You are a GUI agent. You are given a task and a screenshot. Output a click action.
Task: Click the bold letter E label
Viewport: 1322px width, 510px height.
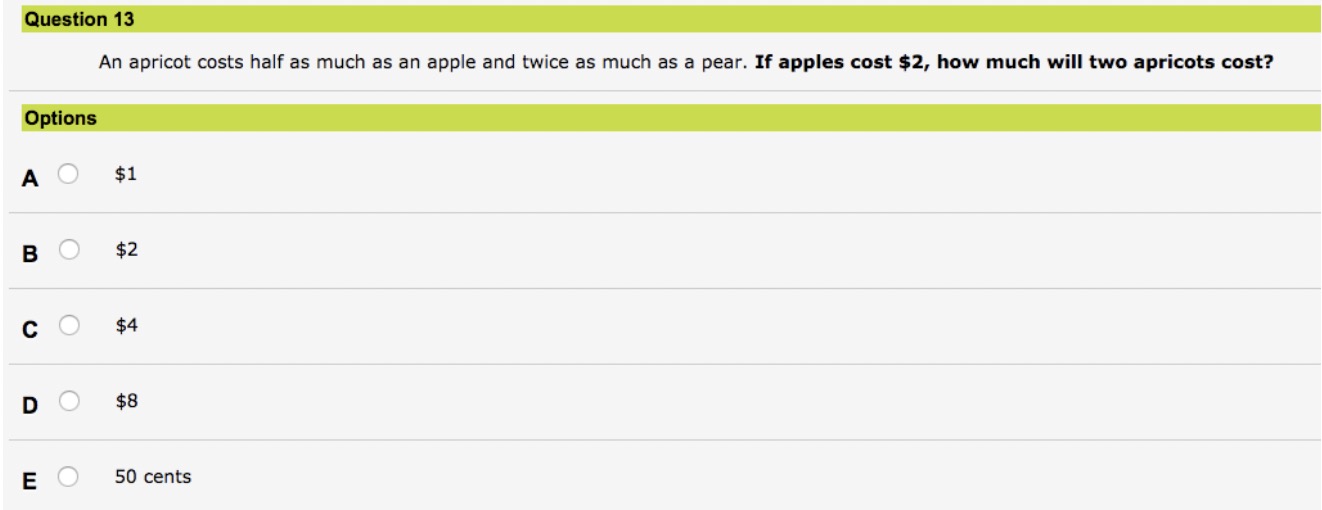pos(30,483)
